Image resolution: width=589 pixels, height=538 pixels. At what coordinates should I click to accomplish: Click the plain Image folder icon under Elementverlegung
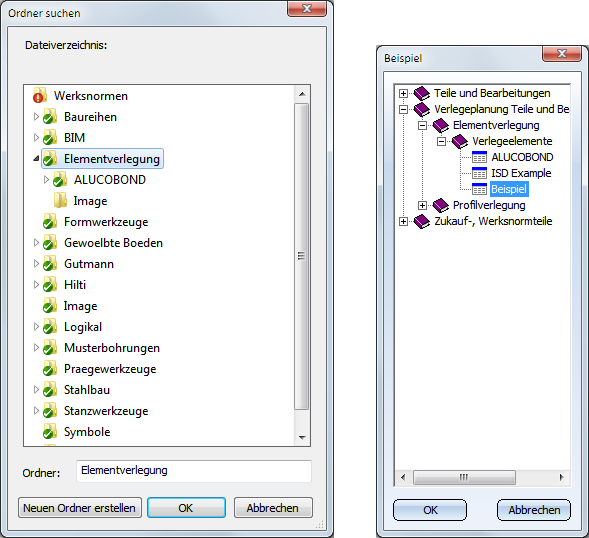(x=60, y=201)
